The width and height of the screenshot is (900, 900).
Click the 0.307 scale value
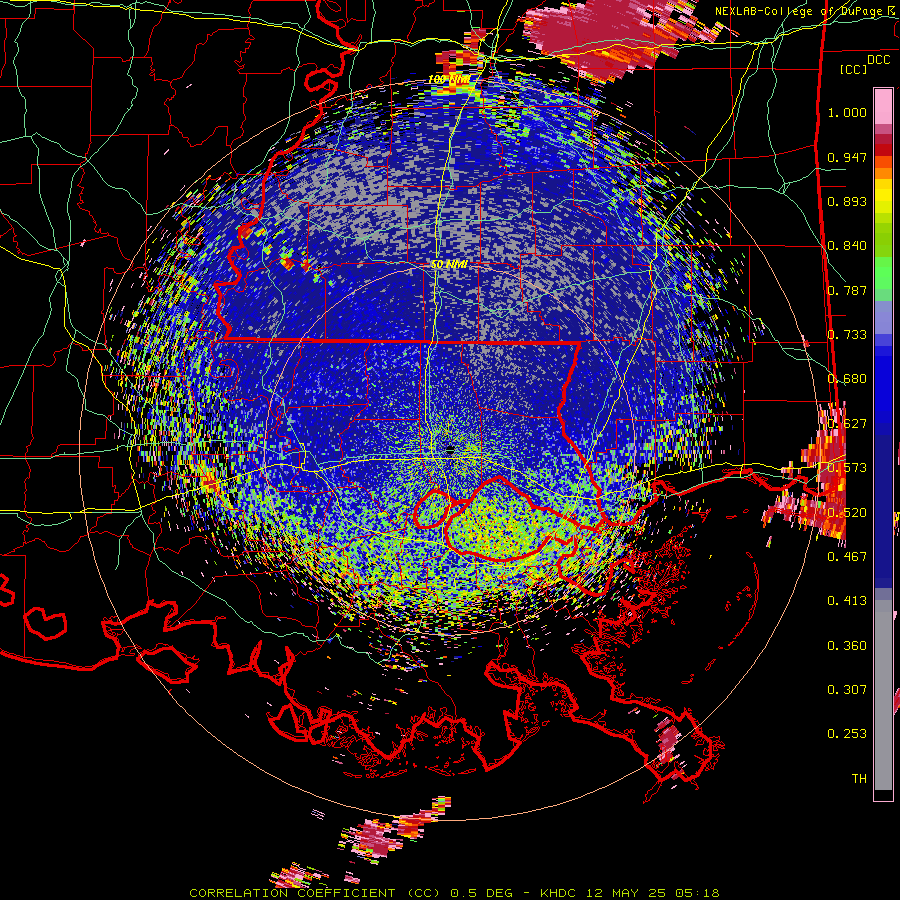[x=847, y=690]
